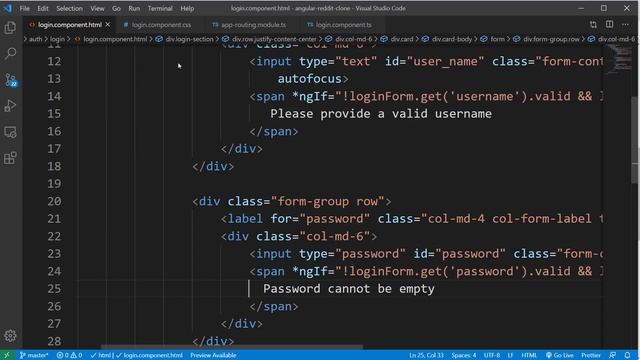Select the login.component.html tab
Screen dimensions: 640x360
click(x=69, y=25)
